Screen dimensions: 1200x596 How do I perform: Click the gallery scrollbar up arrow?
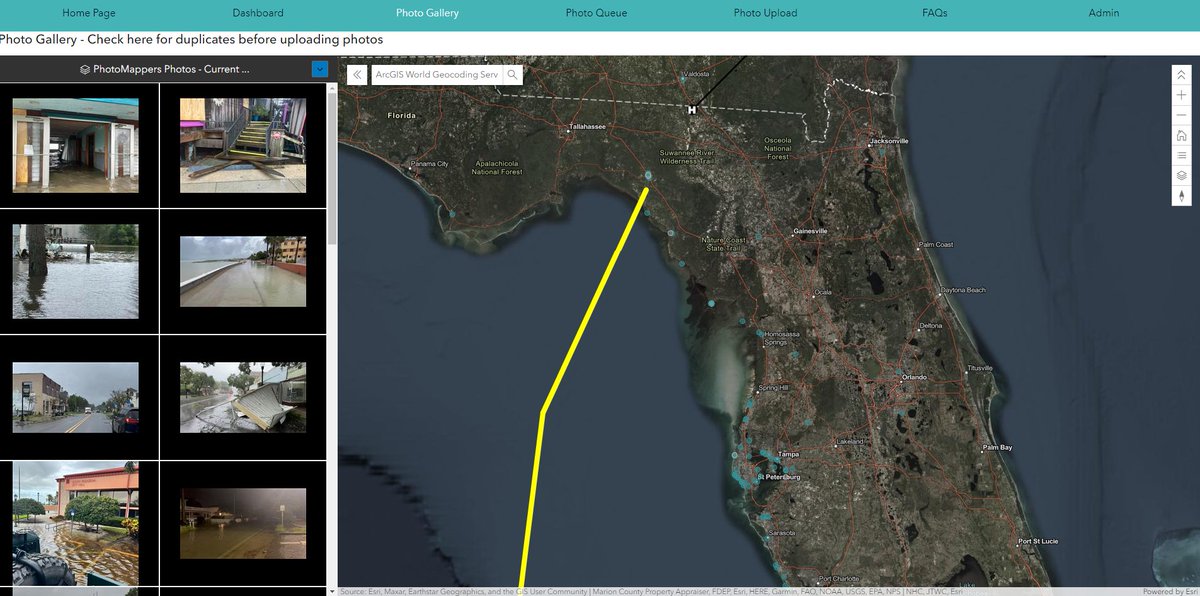pyautogui.click(x=332, y=88)
